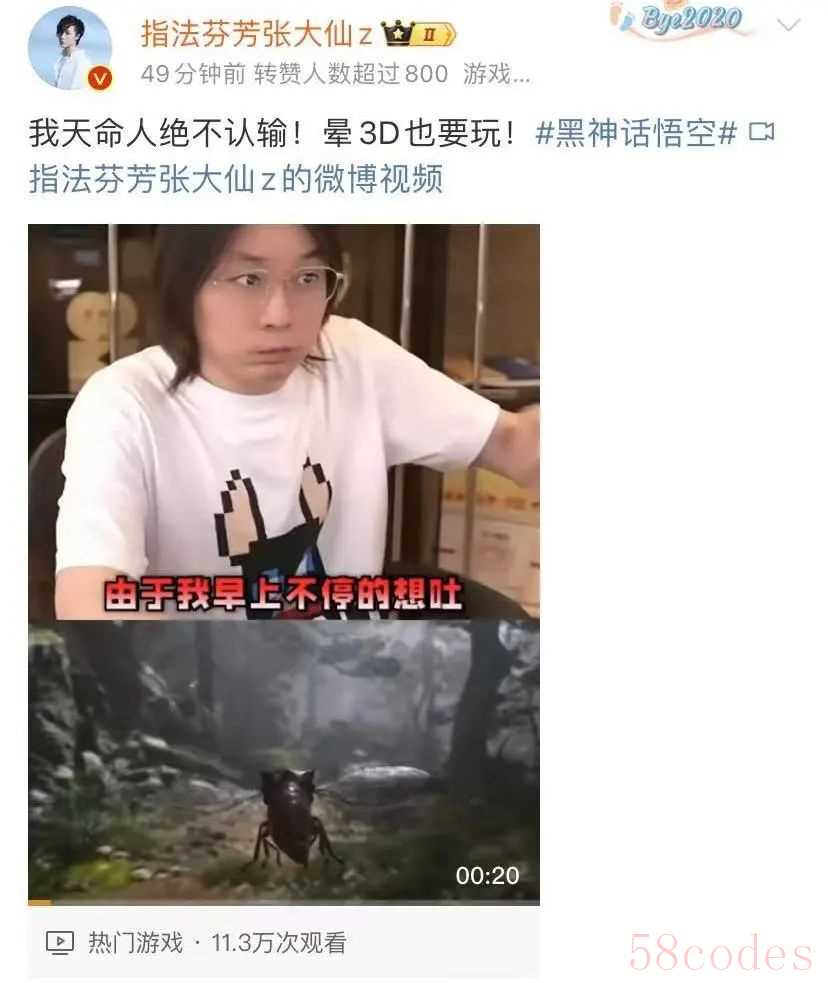Open username 指法芬芳张大仙z
Screen dimensions: 828x983
(256, 34)
